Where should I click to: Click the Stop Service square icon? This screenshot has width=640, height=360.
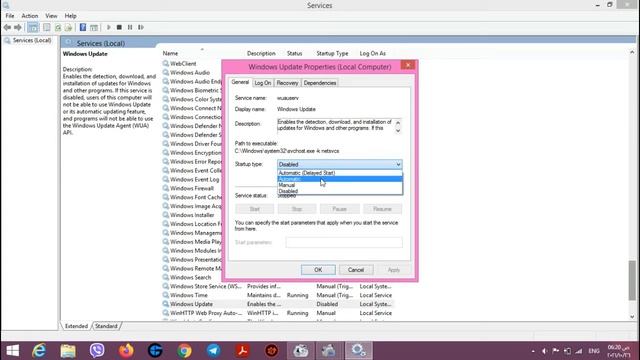119,27
